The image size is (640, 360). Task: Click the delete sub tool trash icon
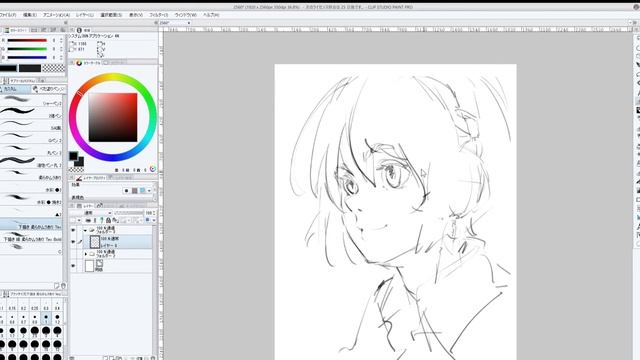(63, 286)
